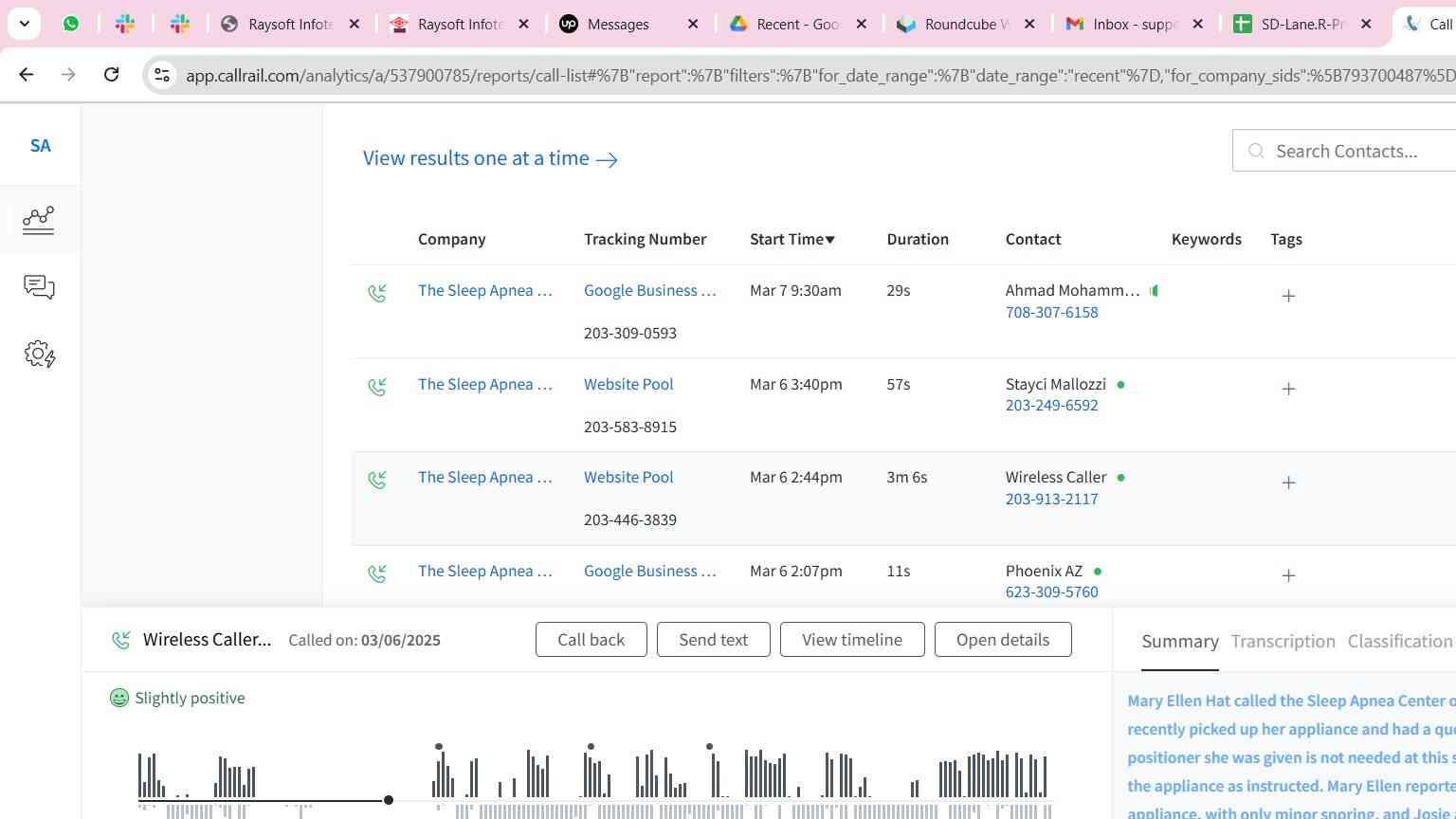Open the Lead Center conversations icon
This screenshot has height=819, width=1456.
[39, 287]
